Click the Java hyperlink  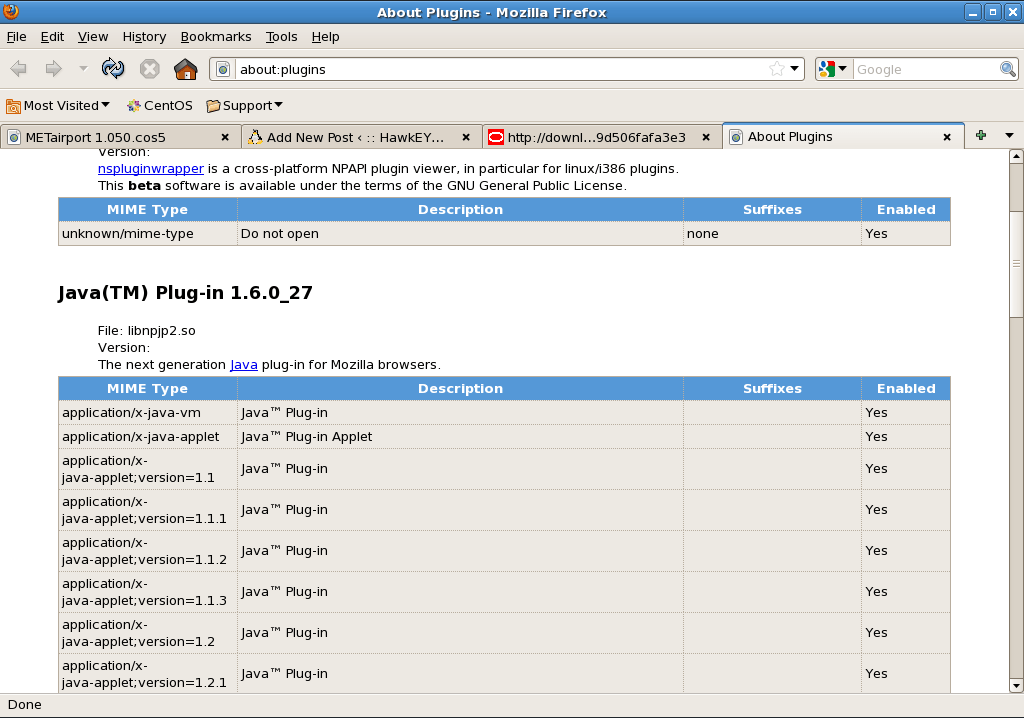(x=243, y=364)
